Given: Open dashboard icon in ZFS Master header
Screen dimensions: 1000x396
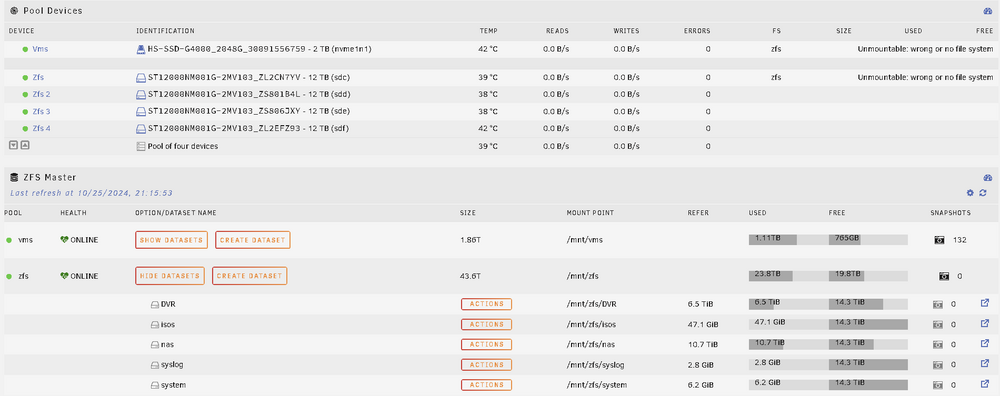Looking at the screenshot, I should coord(988,178).
